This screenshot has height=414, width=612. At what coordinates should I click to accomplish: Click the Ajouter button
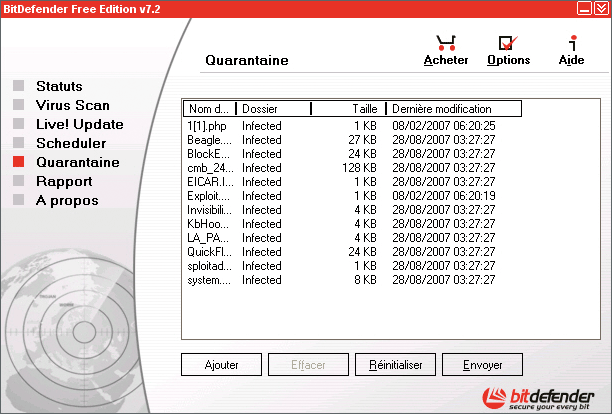pos(221,365)
